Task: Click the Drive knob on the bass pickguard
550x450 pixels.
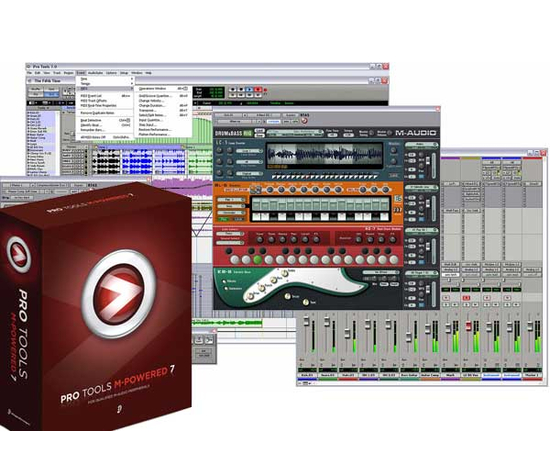Action: pyautogui.click(x=250, y=296)
